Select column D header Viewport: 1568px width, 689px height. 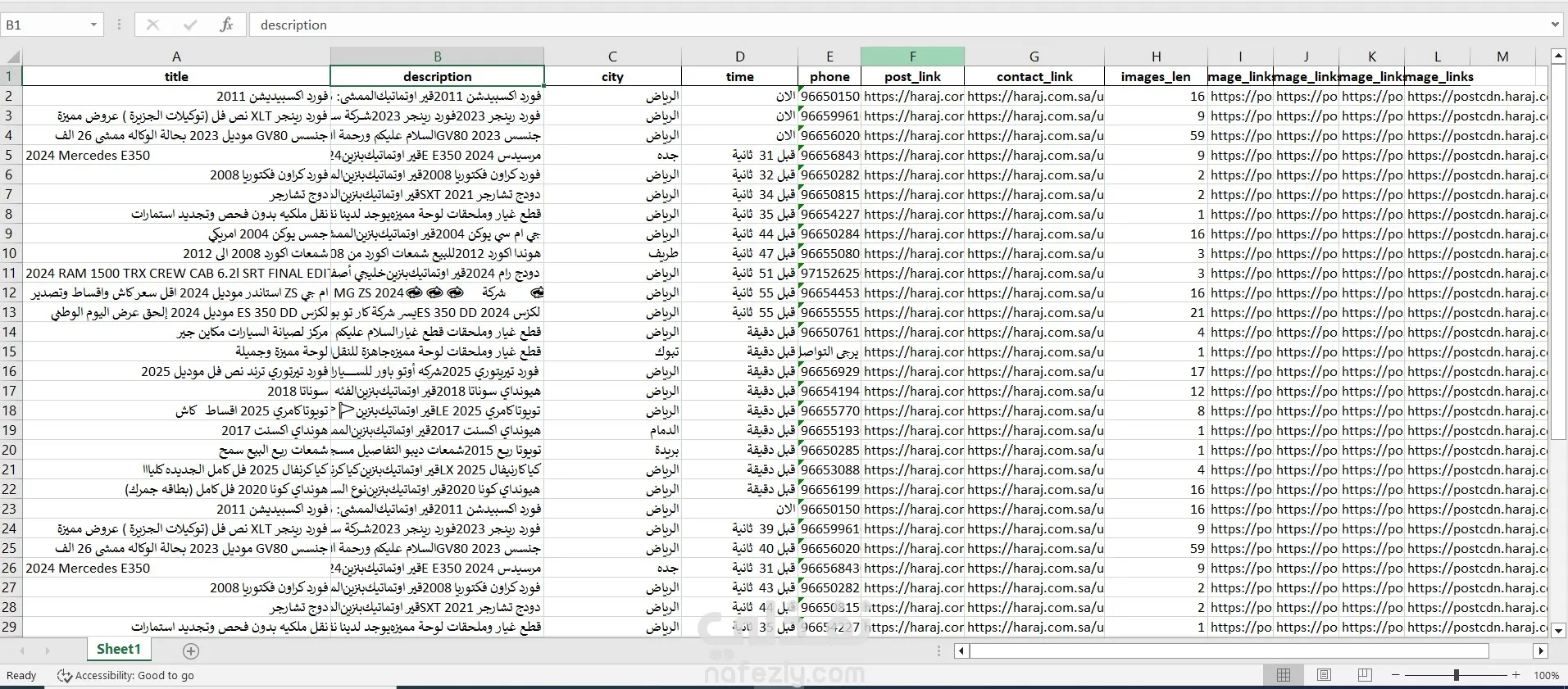pos(739,57)
